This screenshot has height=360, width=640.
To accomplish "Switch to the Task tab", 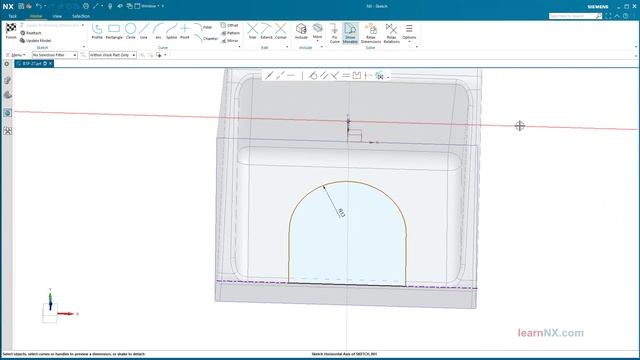I will click(x=13, y=16).
